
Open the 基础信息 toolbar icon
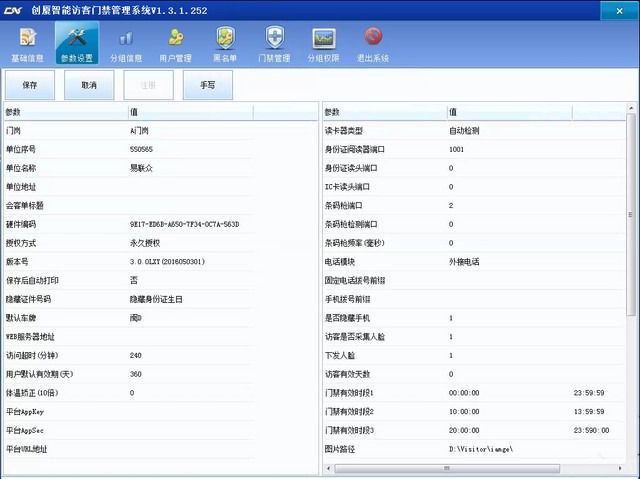(25, 44)
